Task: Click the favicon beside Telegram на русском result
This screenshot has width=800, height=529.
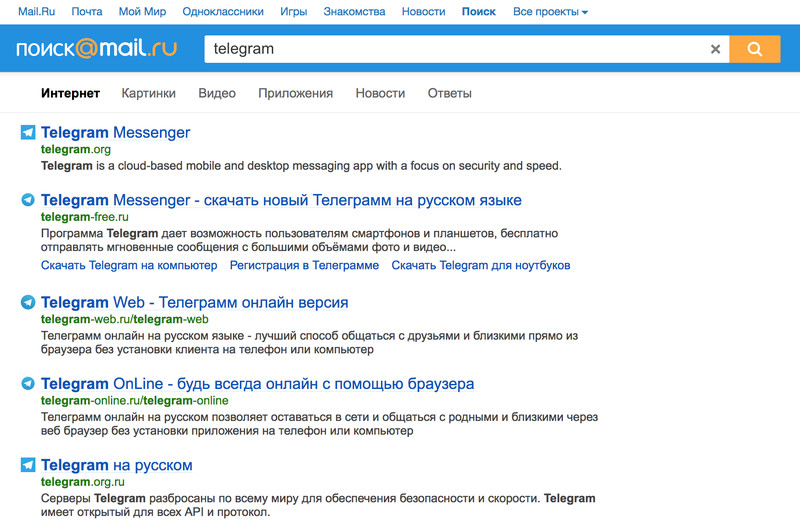Action: click(28, 465)
